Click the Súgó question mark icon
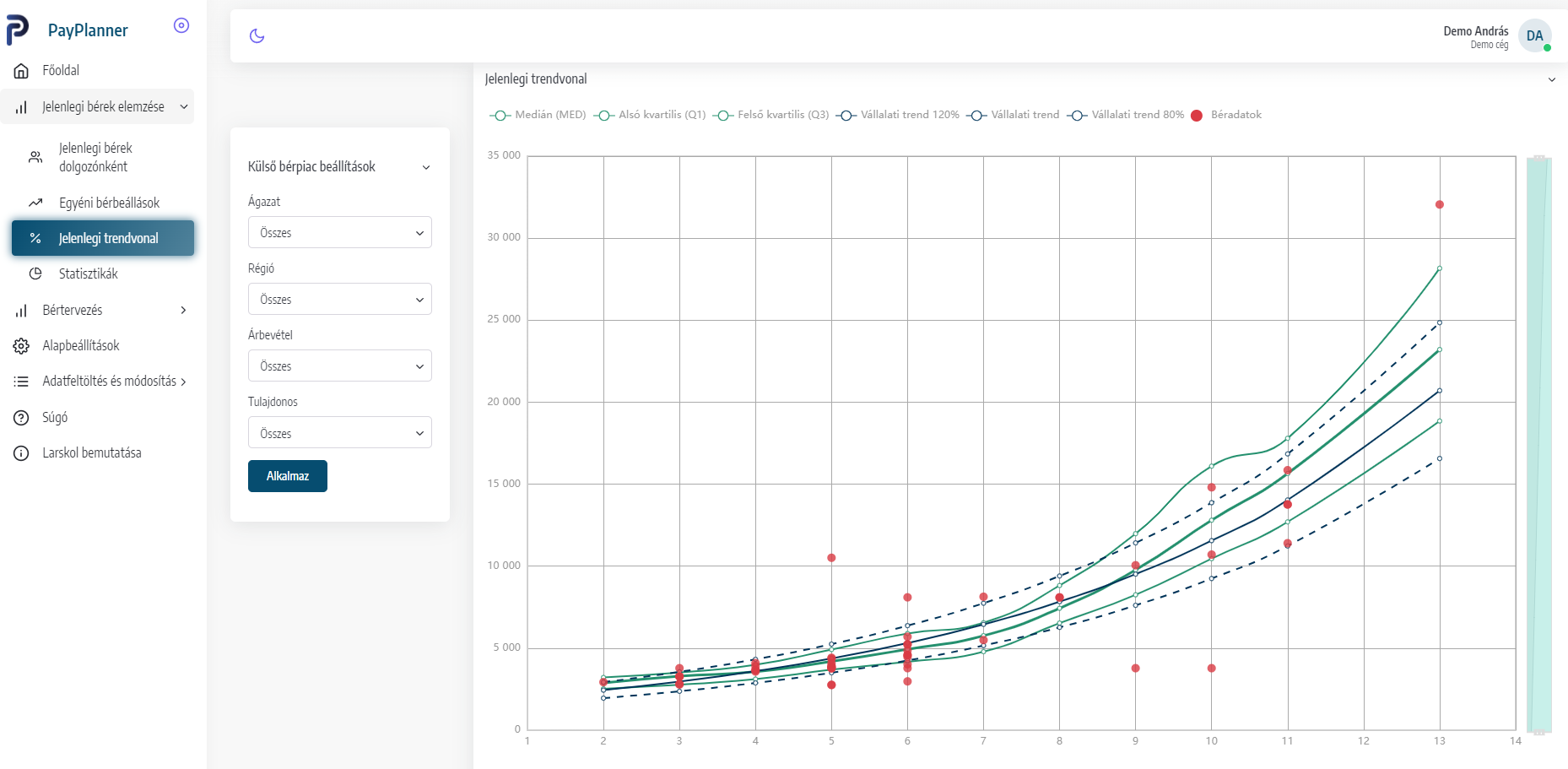Image resolution: width=1568 pixels, height=769 pixels. (x=22, y=418)
